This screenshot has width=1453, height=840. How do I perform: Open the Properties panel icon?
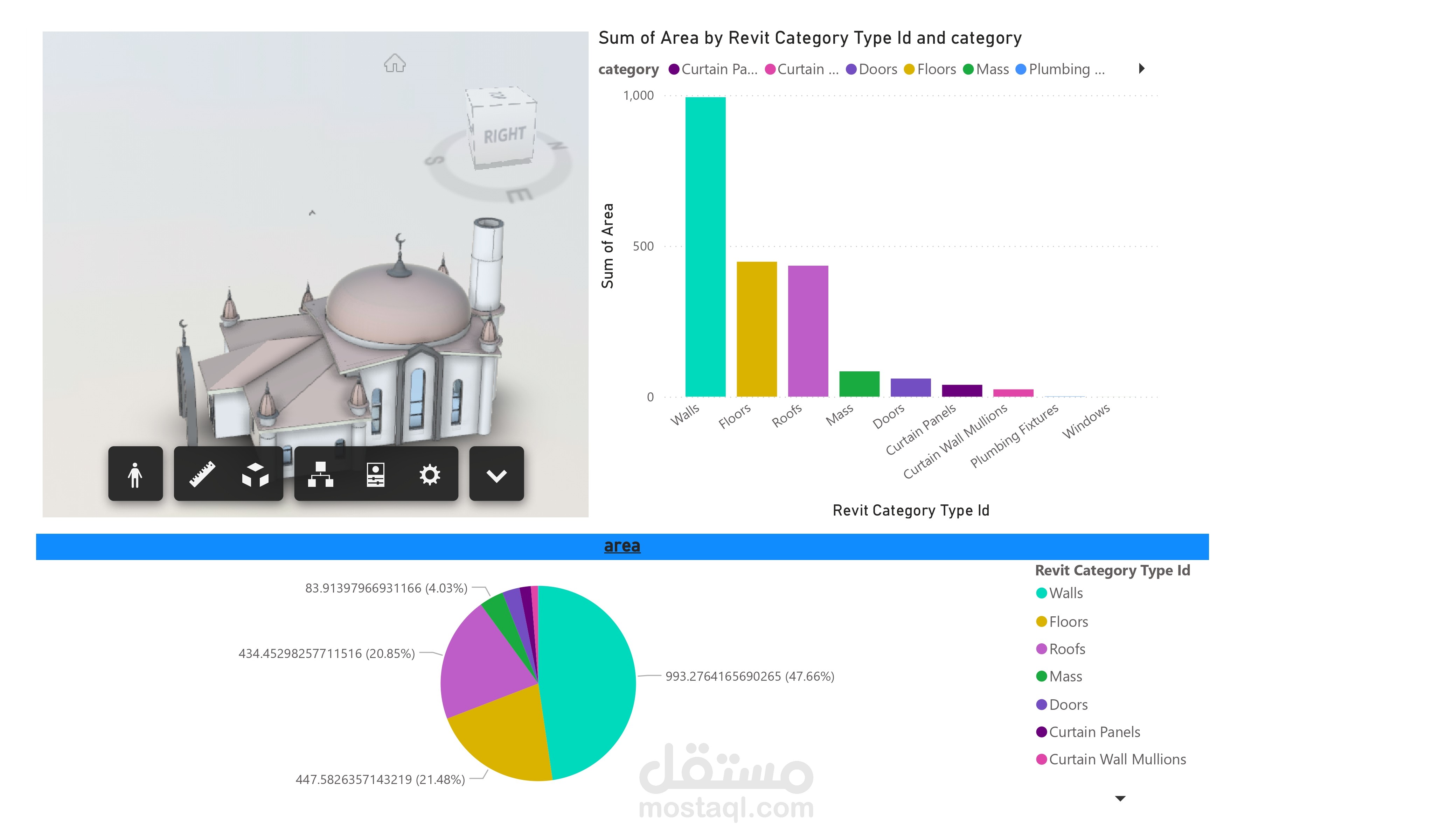coord(375,475)
